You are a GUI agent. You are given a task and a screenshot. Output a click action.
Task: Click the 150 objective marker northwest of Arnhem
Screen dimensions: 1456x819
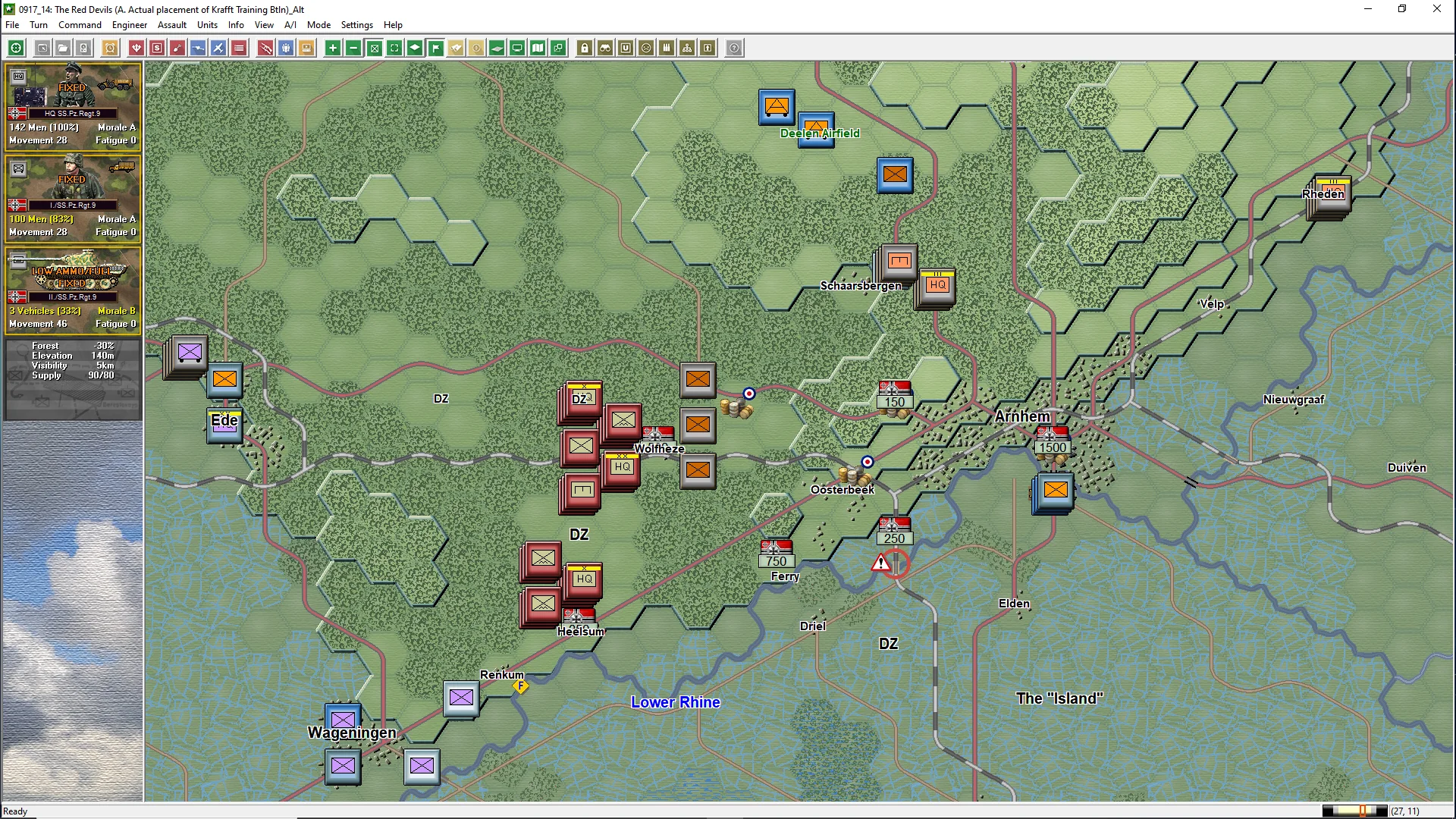point(895,395)
